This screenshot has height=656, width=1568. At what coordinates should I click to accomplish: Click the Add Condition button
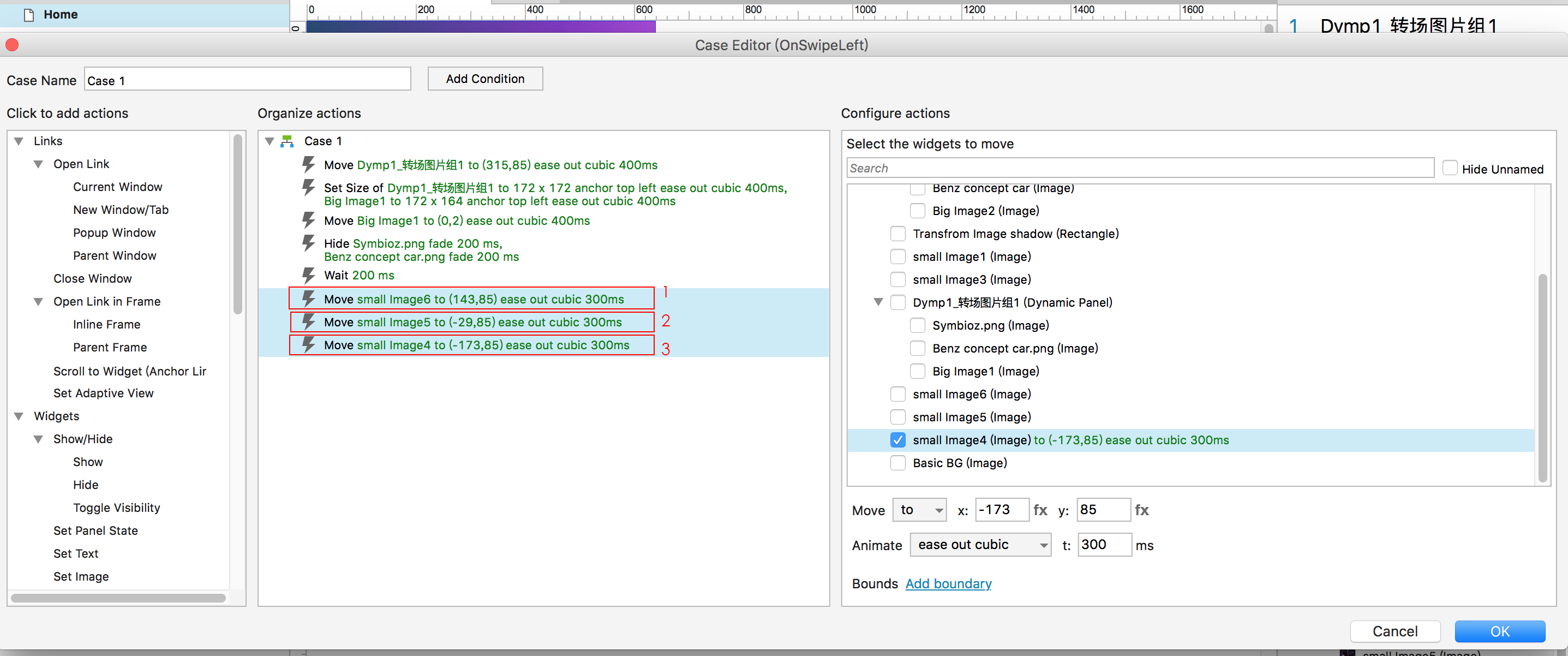[x=485, y=79]
